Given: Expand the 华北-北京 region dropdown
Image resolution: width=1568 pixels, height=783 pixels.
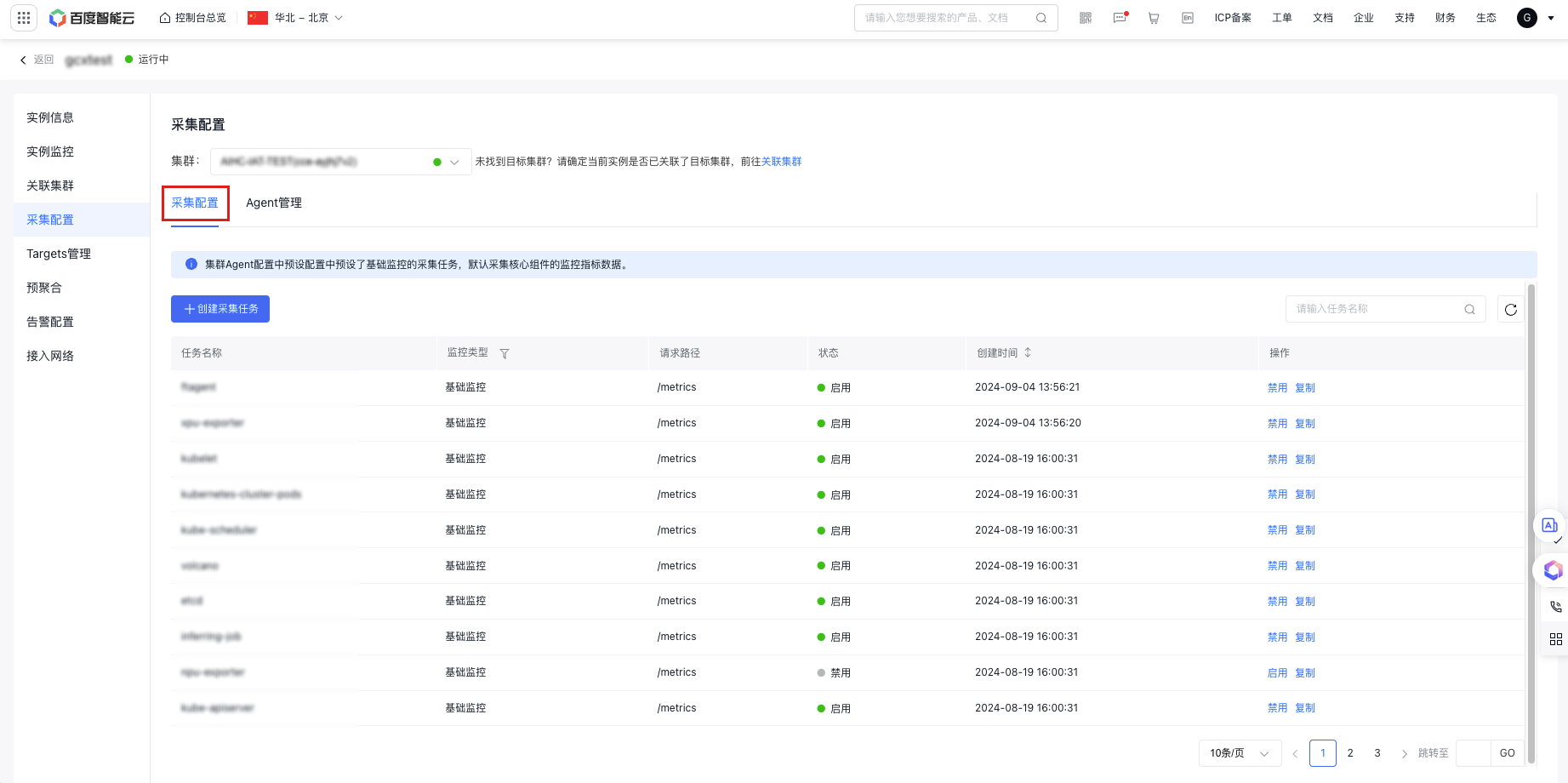Looking at the screenshot, I should tap(295, 18).
